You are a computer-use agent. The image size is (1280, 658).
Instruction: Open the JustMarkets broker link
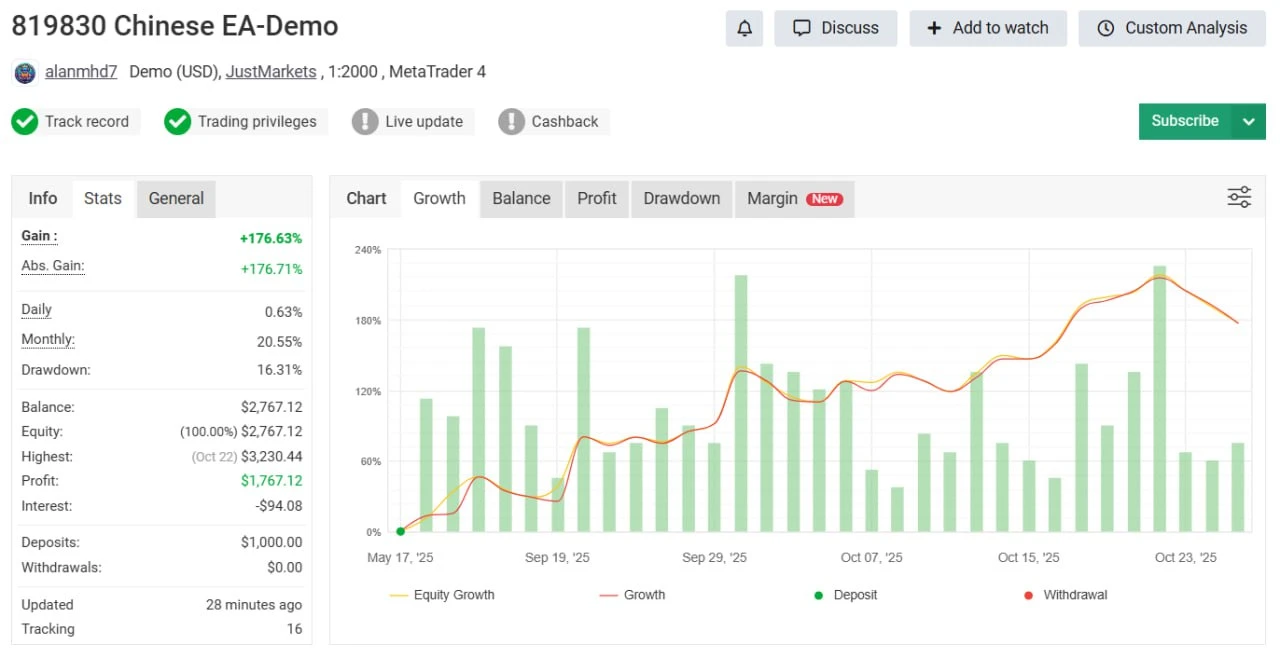[271, 72]
